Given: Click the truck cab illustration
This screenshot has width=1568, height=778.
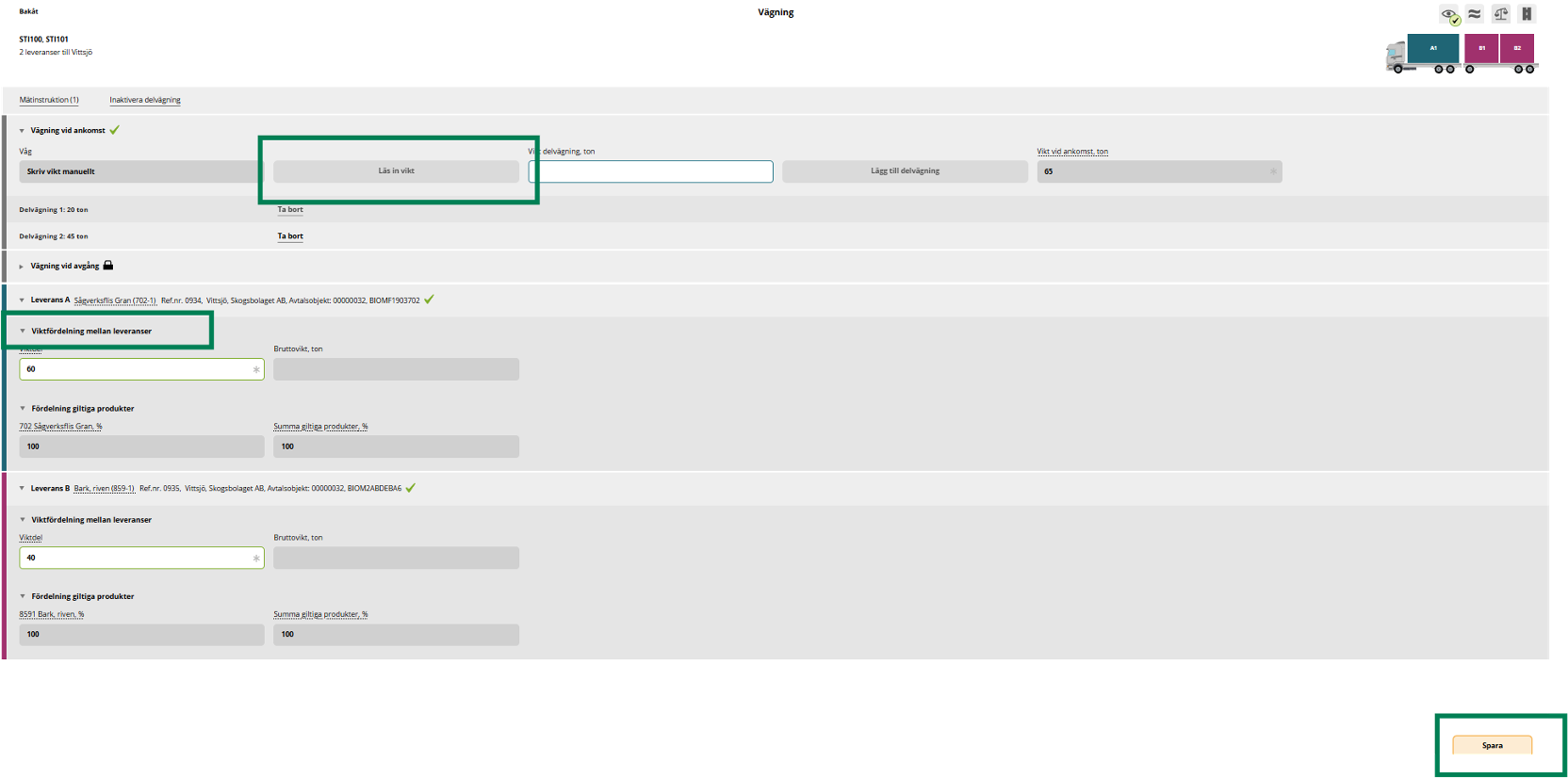Looking at the screenshot, I should tap(1396, 57).
